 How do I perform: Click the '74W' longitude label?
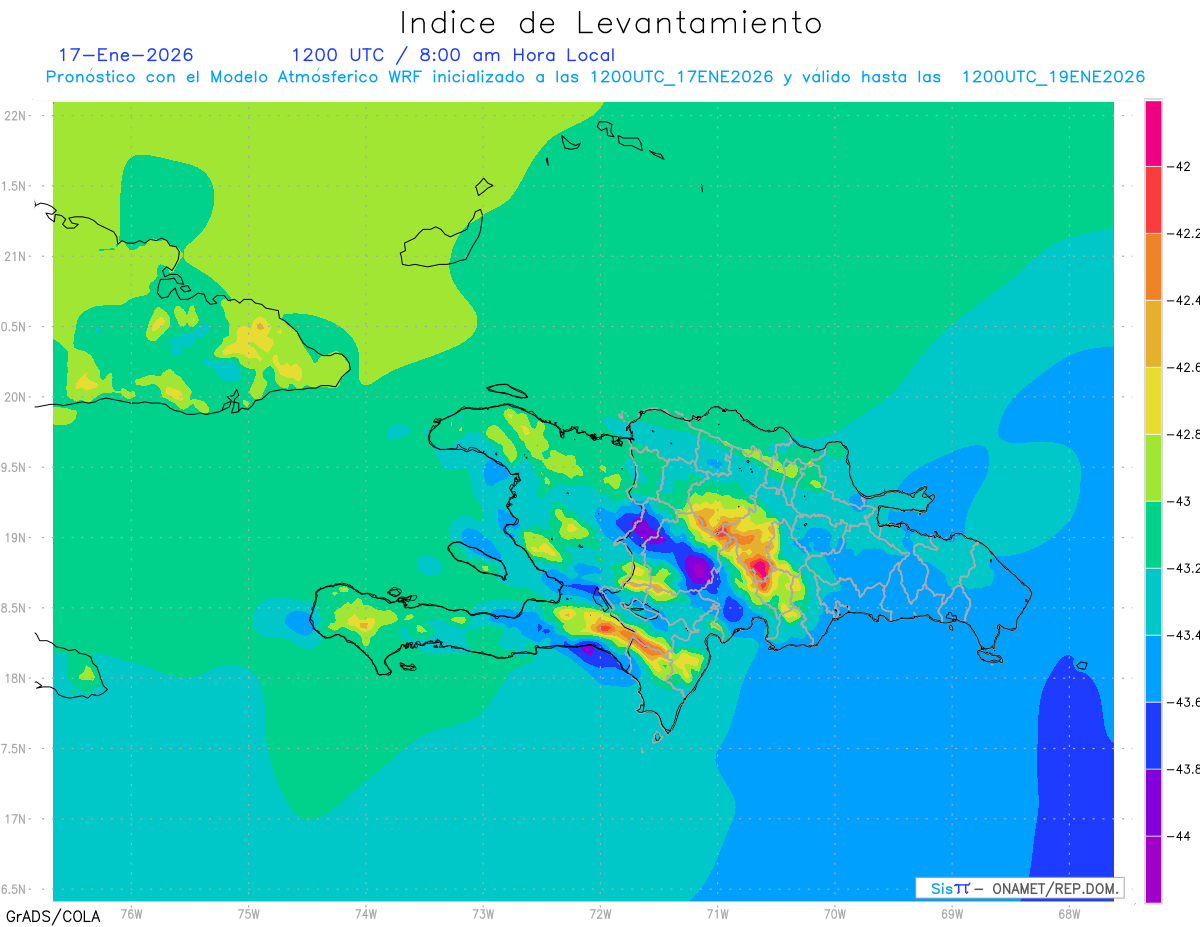(x=365, y=914)
